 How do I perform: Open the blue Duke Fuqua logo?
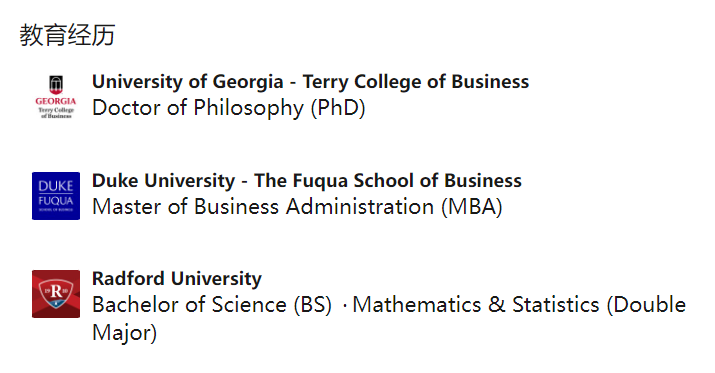tap(56, 196)
